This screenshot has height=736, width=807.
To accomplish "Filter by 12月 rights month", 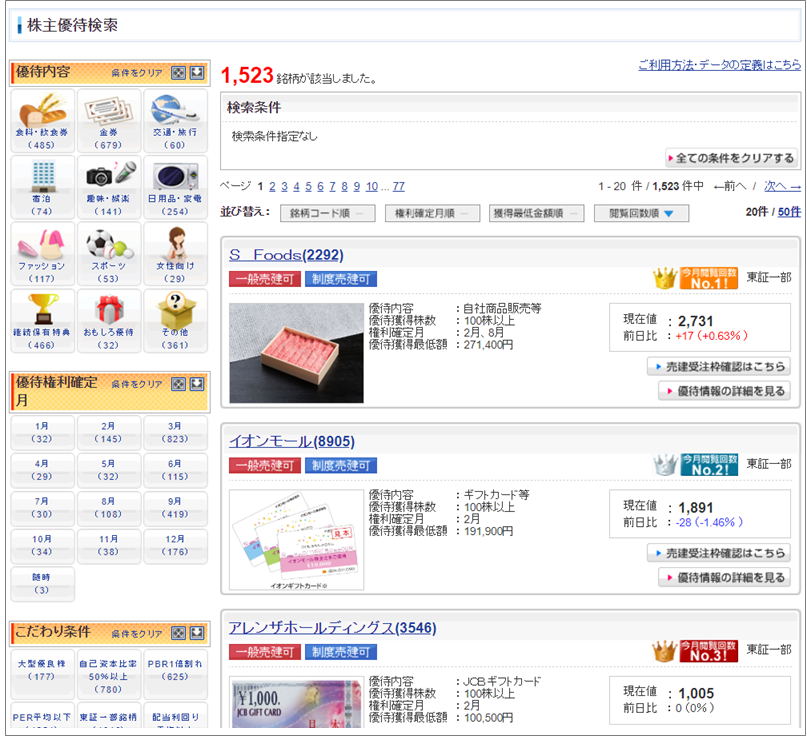I will coord(175,546).
